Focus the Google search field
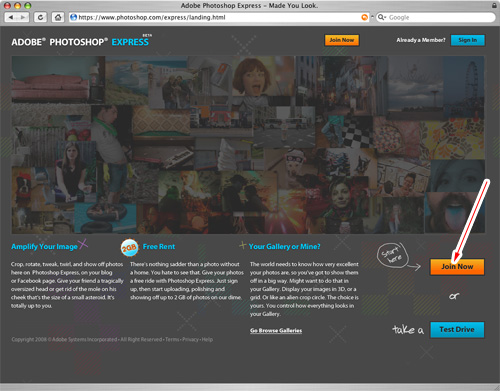Screen dimensions: 500x391 pos(440,17)
